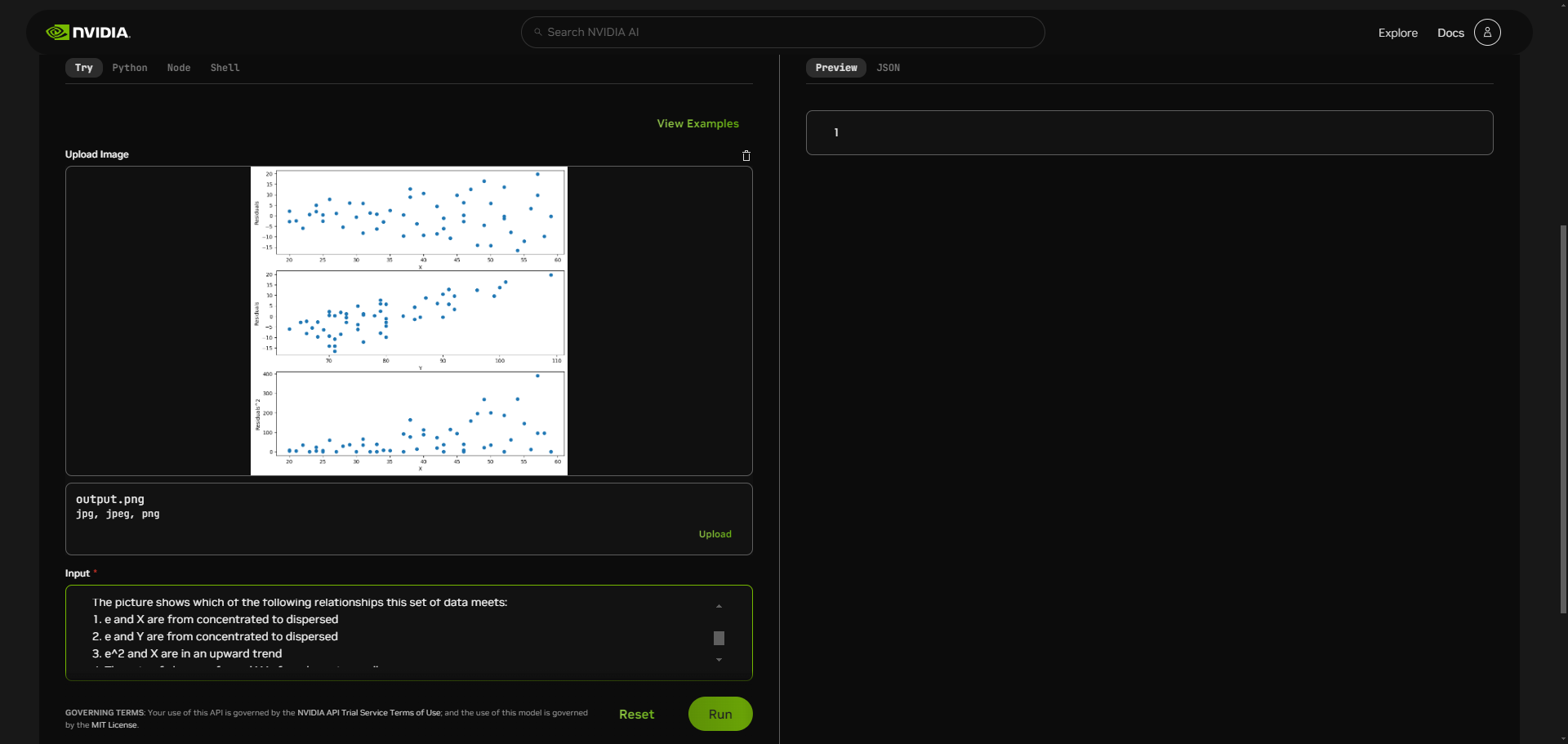1568x744 pixels.
Task: Open NVIDIA API Trial Service Terms of Use
Action: pos(369,713)
